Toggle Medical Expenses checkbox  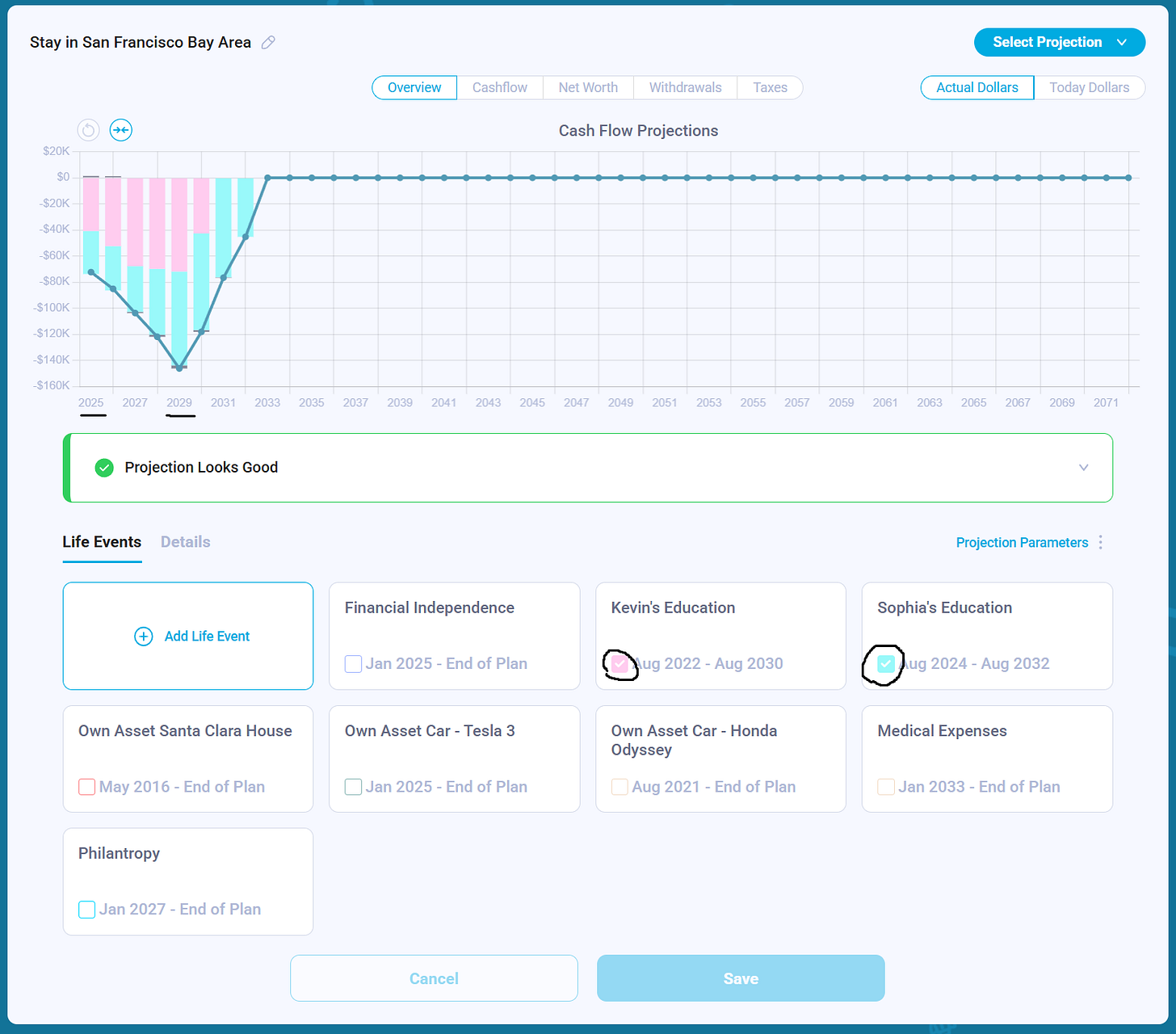pyautogui.click(x=886, y=787)
